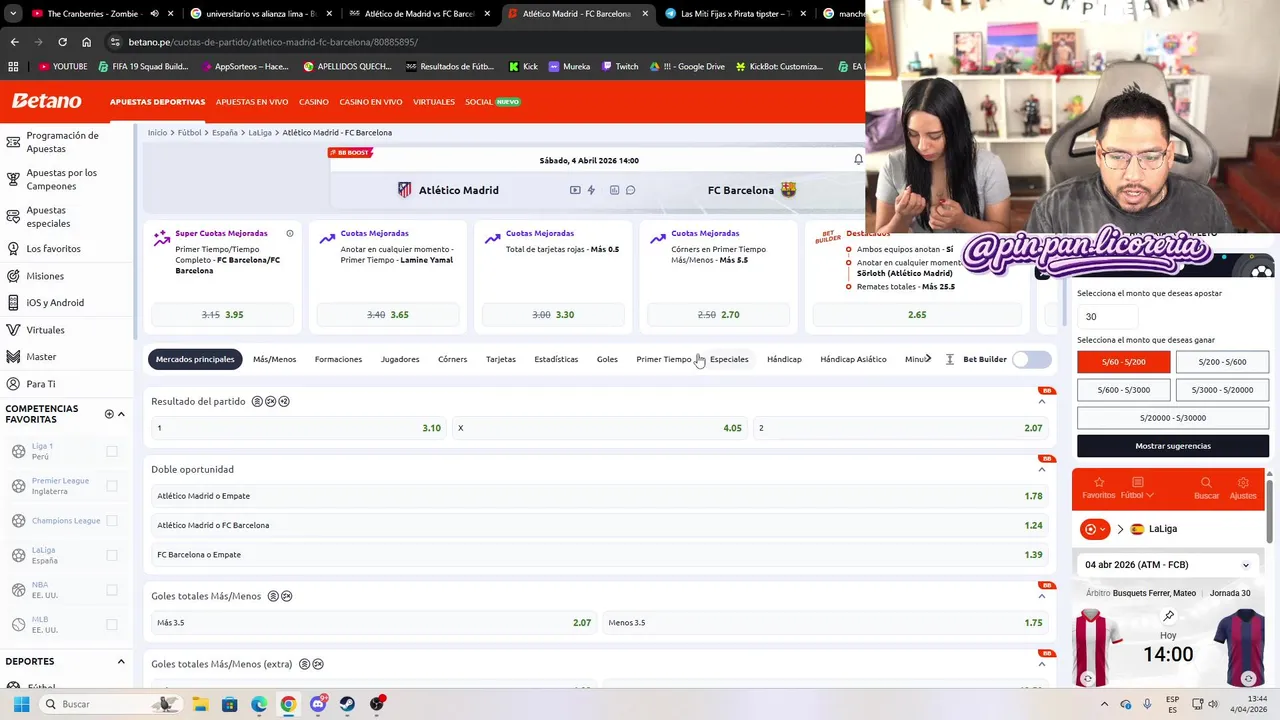Click the iOS y Android phone icon
Image resolution: width=1280 pixels, height=720 pixels.
point(13,302)
